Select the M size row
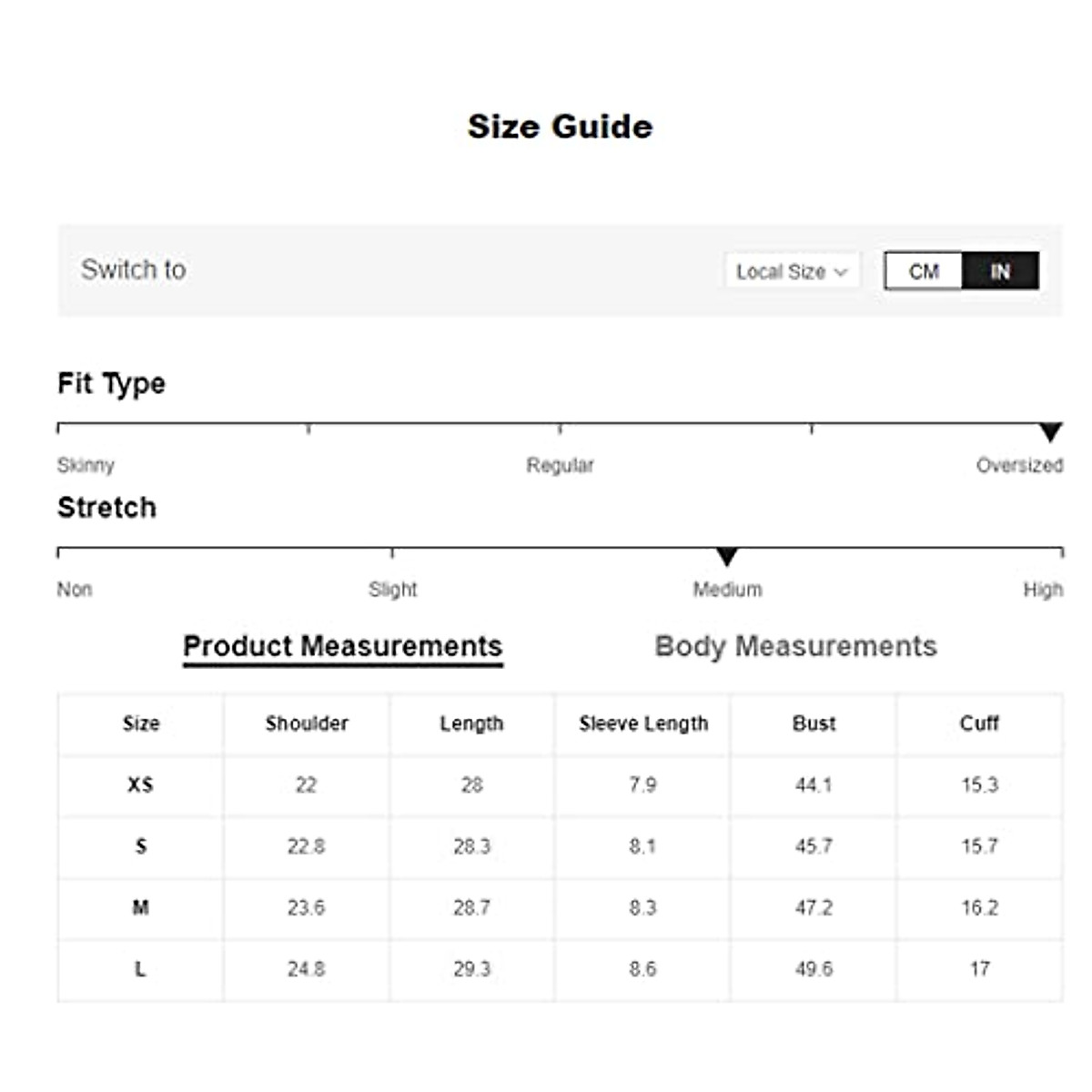Screen dimensions: 1092x1092 coord(140,907)
